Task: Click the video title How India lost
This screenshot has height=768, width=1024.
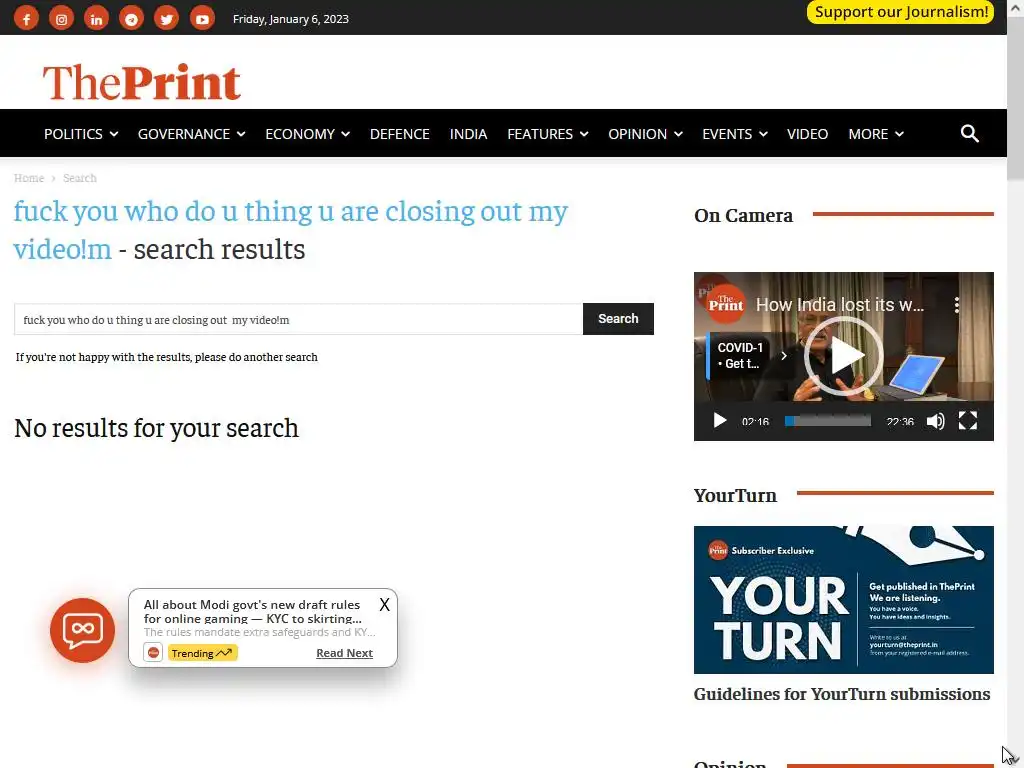Action: [840, 305]
